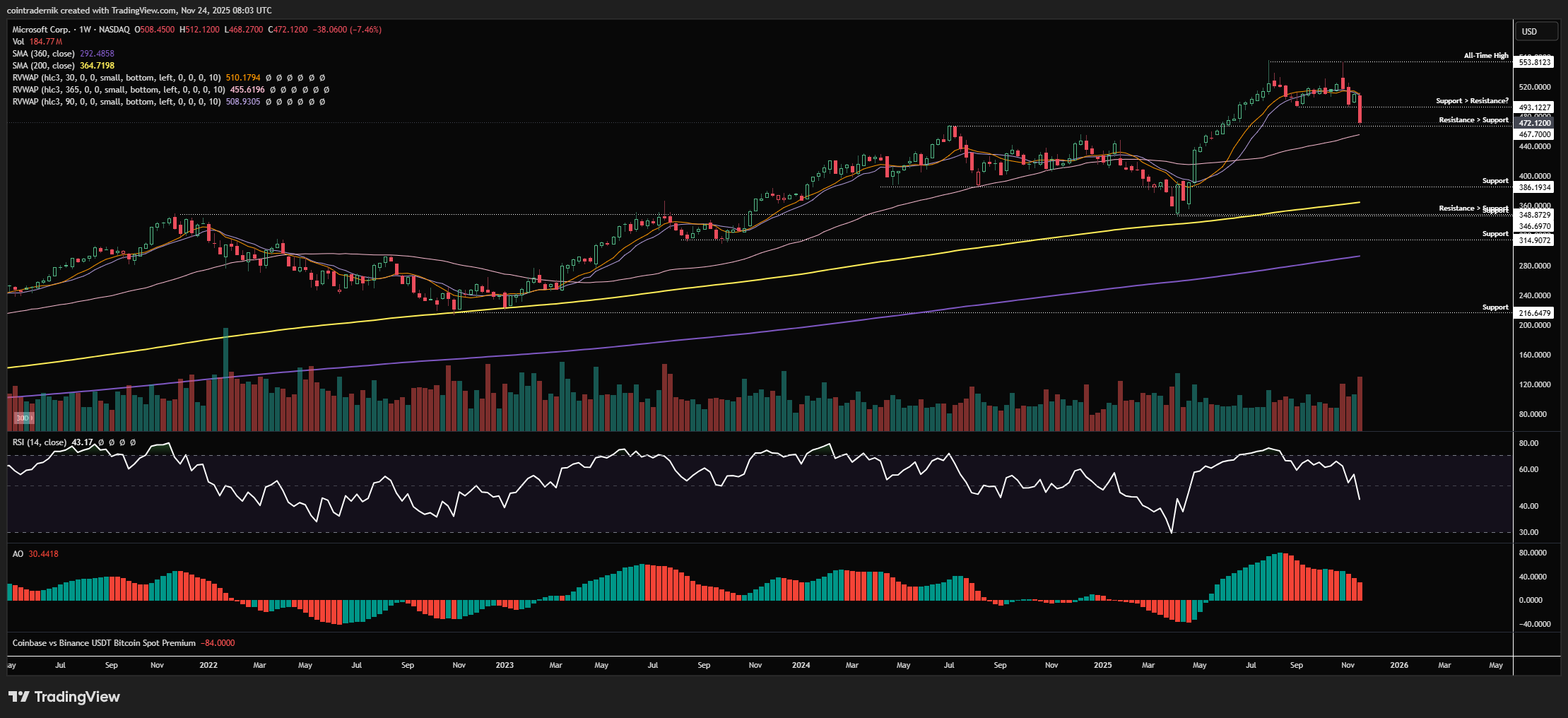Click the 348.8729 price label
Image resolution: width=1568 pixels, height=718 pixels.
[1535, 215]
